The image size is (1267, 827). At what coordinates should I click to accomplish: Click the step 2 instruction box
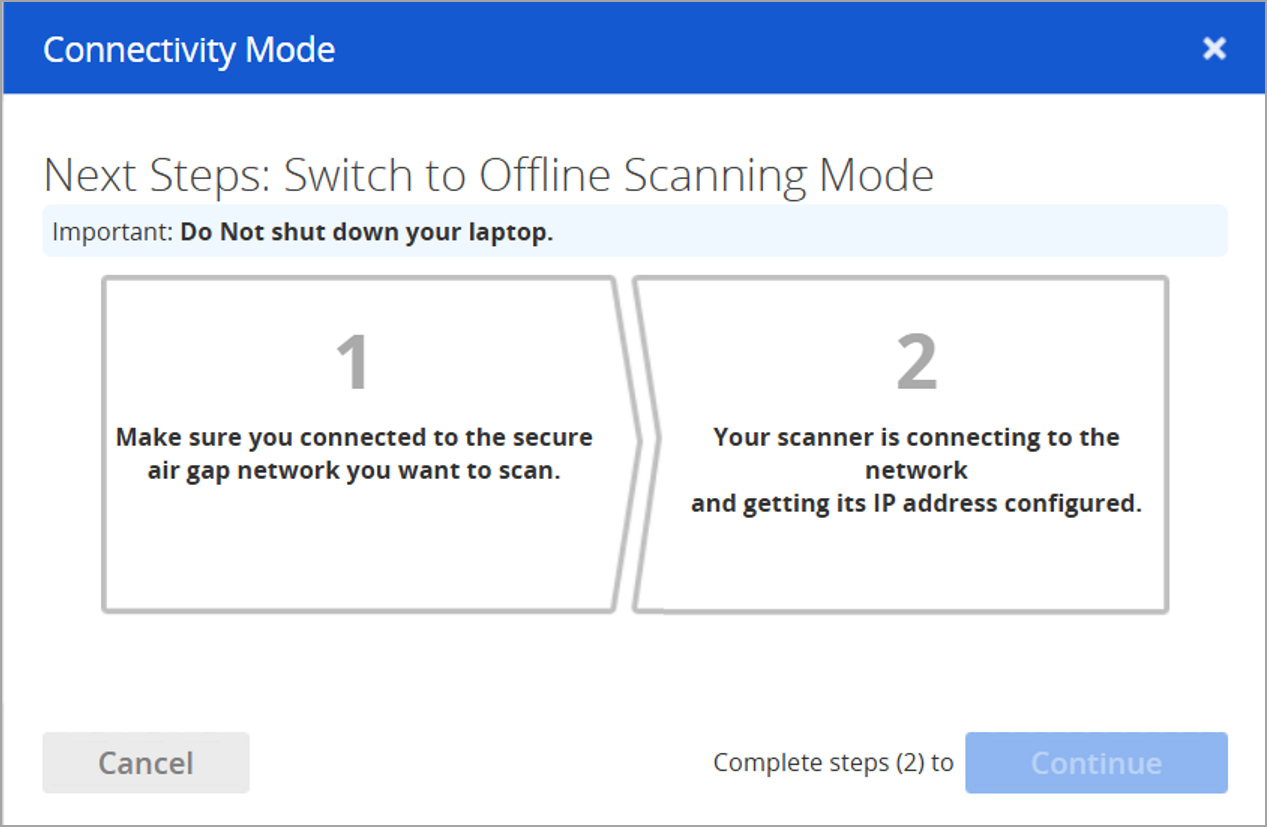click(902, 443)
